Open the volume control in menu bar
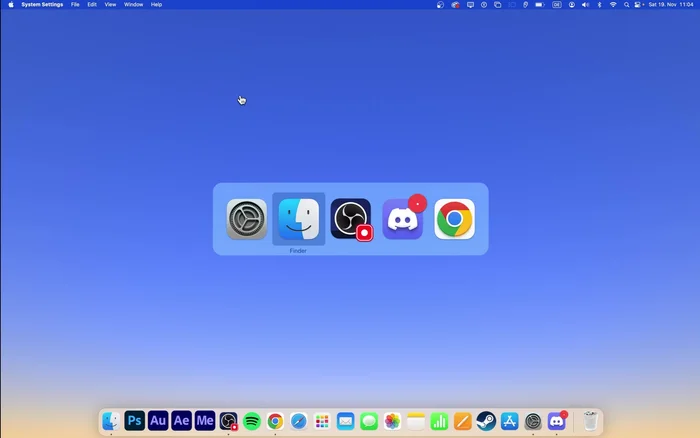The height and width of the screenshot is (438, 700). coord(585,4)
